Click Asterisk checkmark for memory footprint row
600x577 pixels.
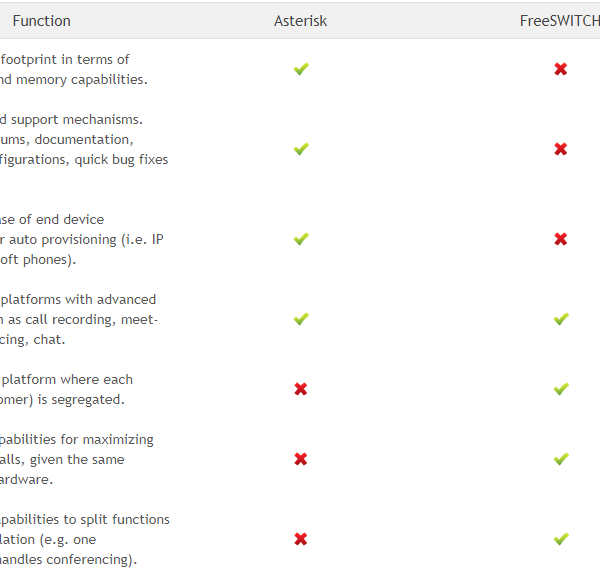301,69
